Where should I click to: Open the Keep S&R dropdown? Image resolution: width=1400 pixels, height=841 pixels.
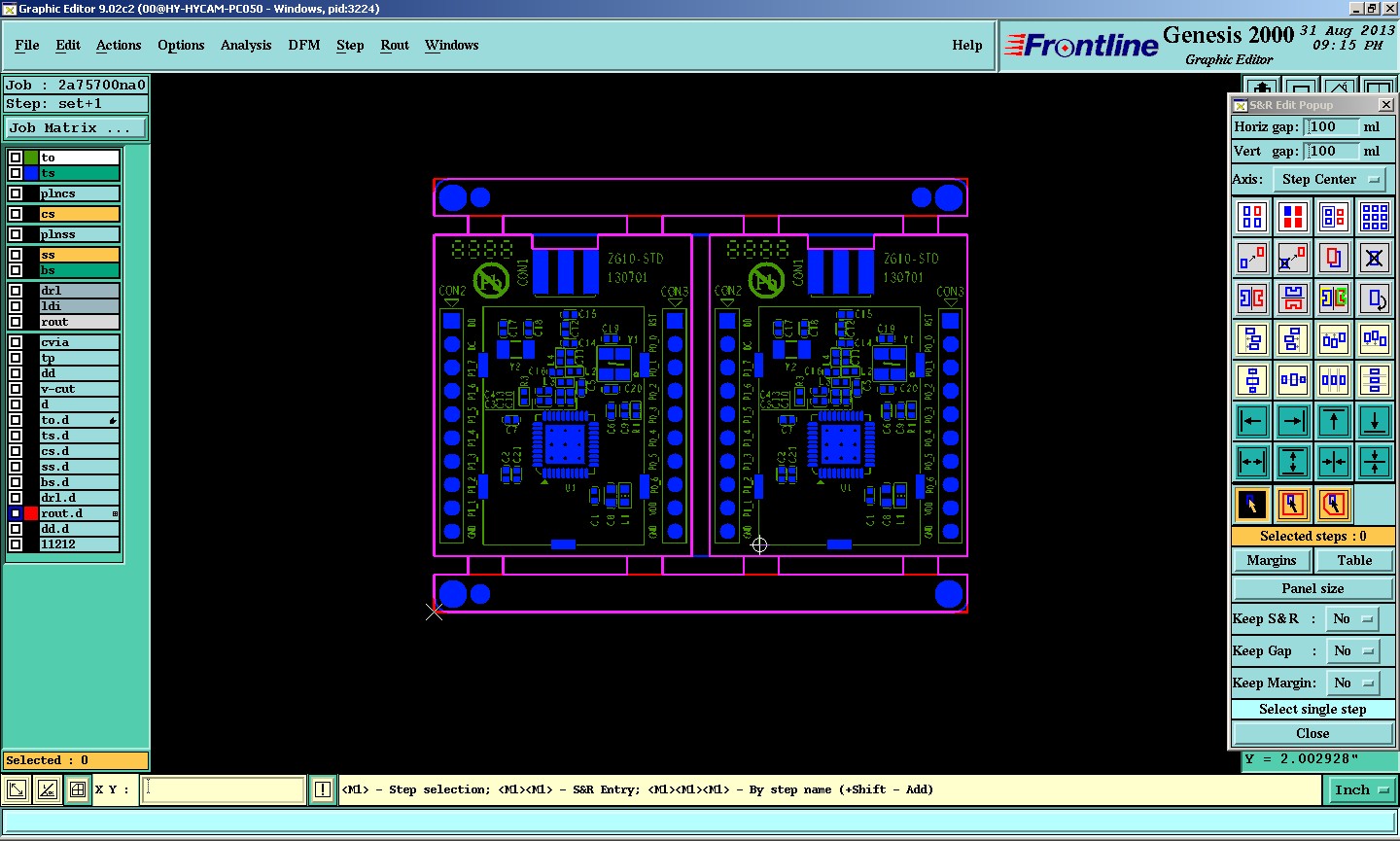click(x=1353, y=618)
